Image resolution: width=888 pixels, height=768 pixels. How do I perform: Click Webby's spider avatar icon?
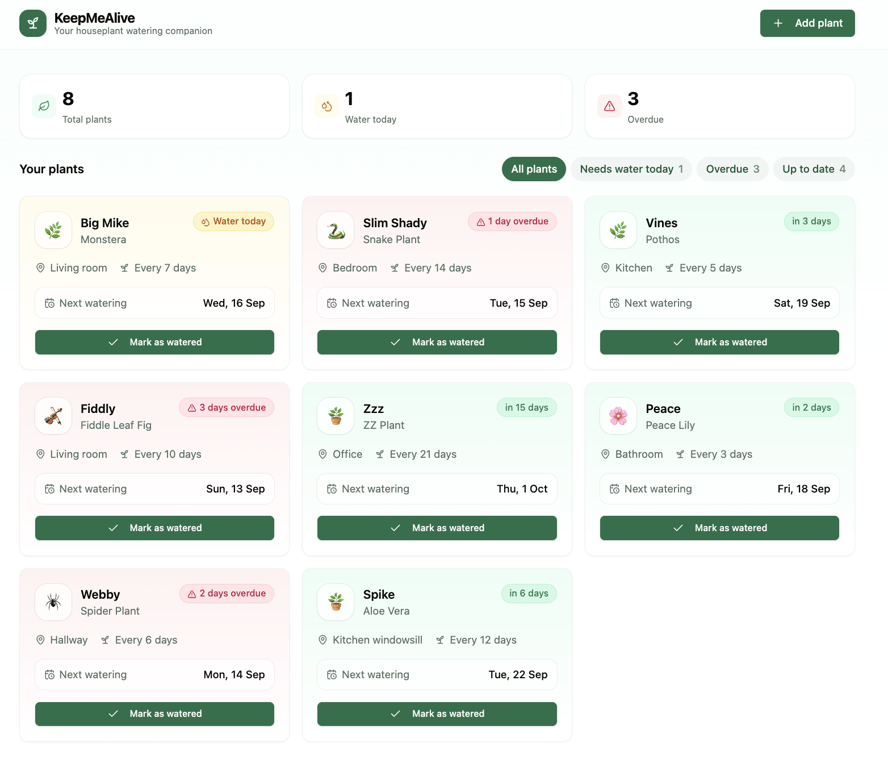(53, 601)
